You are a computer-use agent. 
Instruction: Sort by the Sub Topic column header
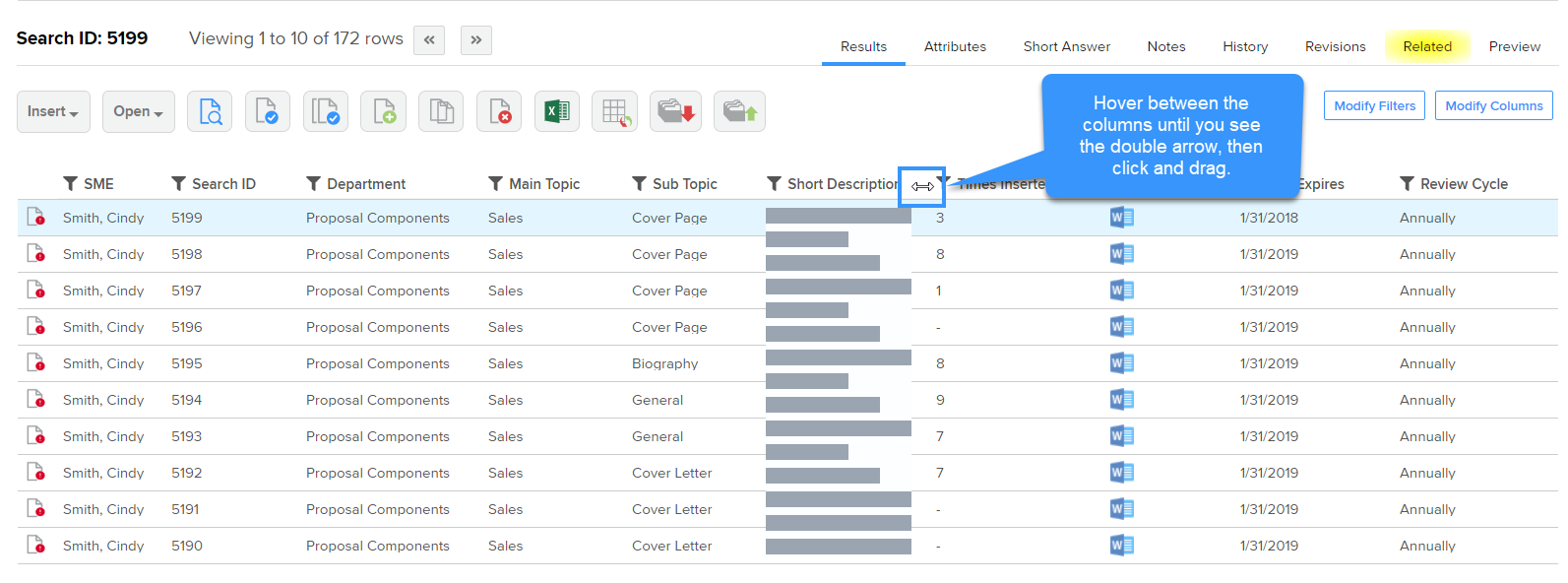(x=685, y=184)
